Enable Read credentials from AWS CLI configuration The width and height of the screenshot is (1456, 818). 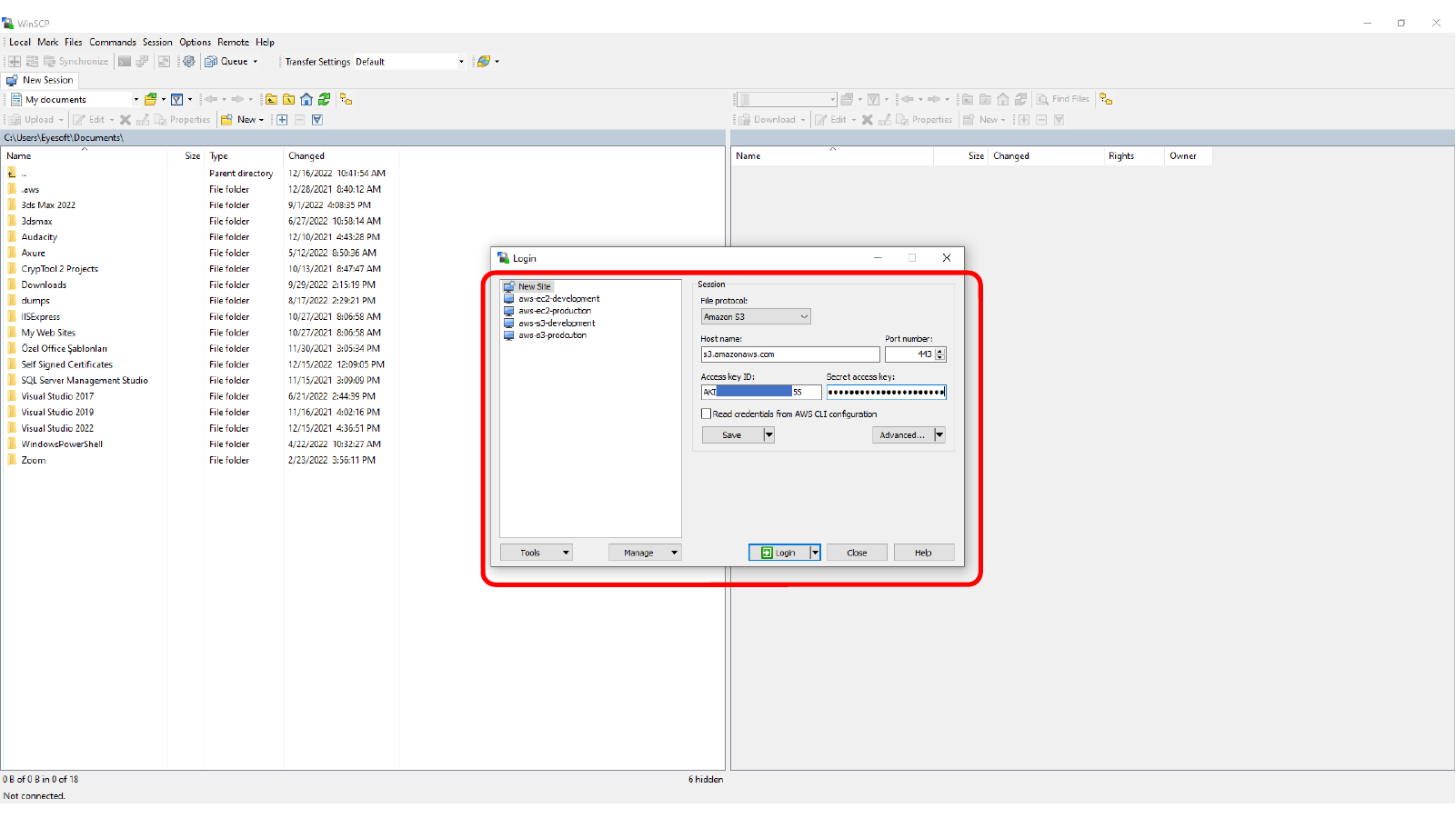pyautogui.click(x=706, y=414)
